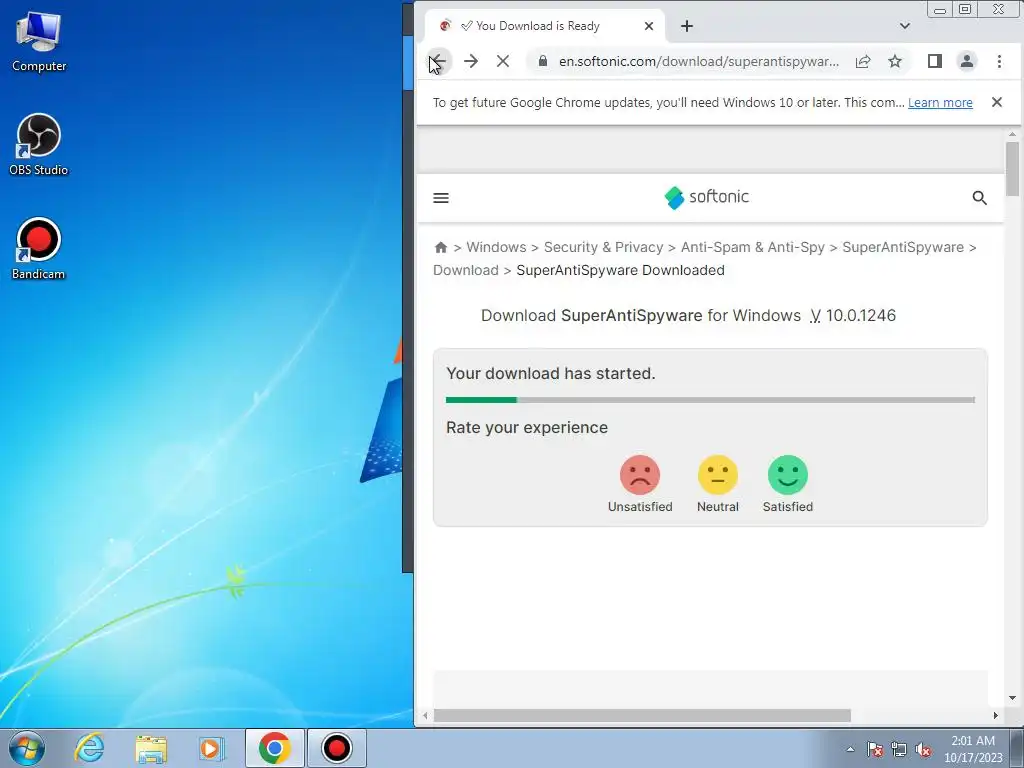Click the download progress bar
This screenshot has width=1024, height=768.
tap(711, 400)
